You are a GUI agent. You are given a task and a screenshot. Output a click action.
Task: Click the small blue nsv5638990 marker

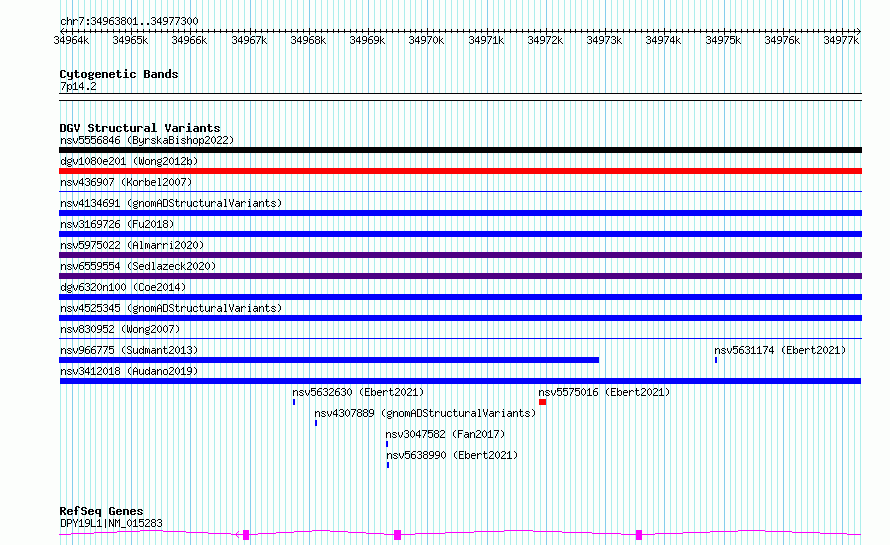(388, 465)
